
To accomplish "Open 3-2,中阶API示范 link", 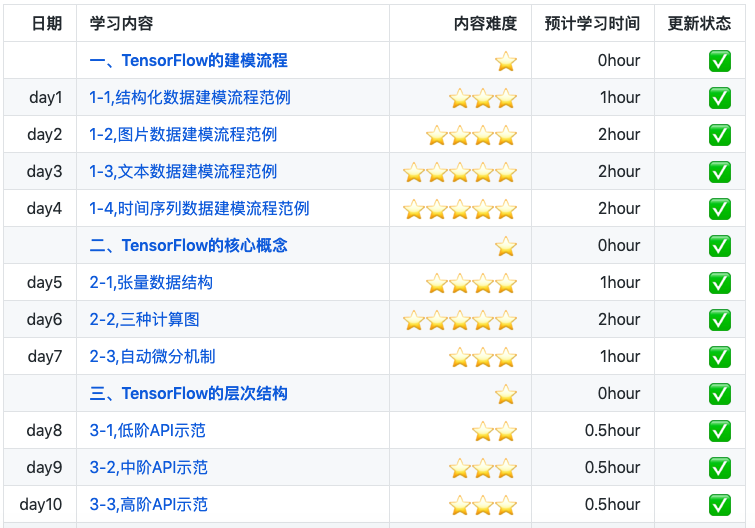I will 148,468.
